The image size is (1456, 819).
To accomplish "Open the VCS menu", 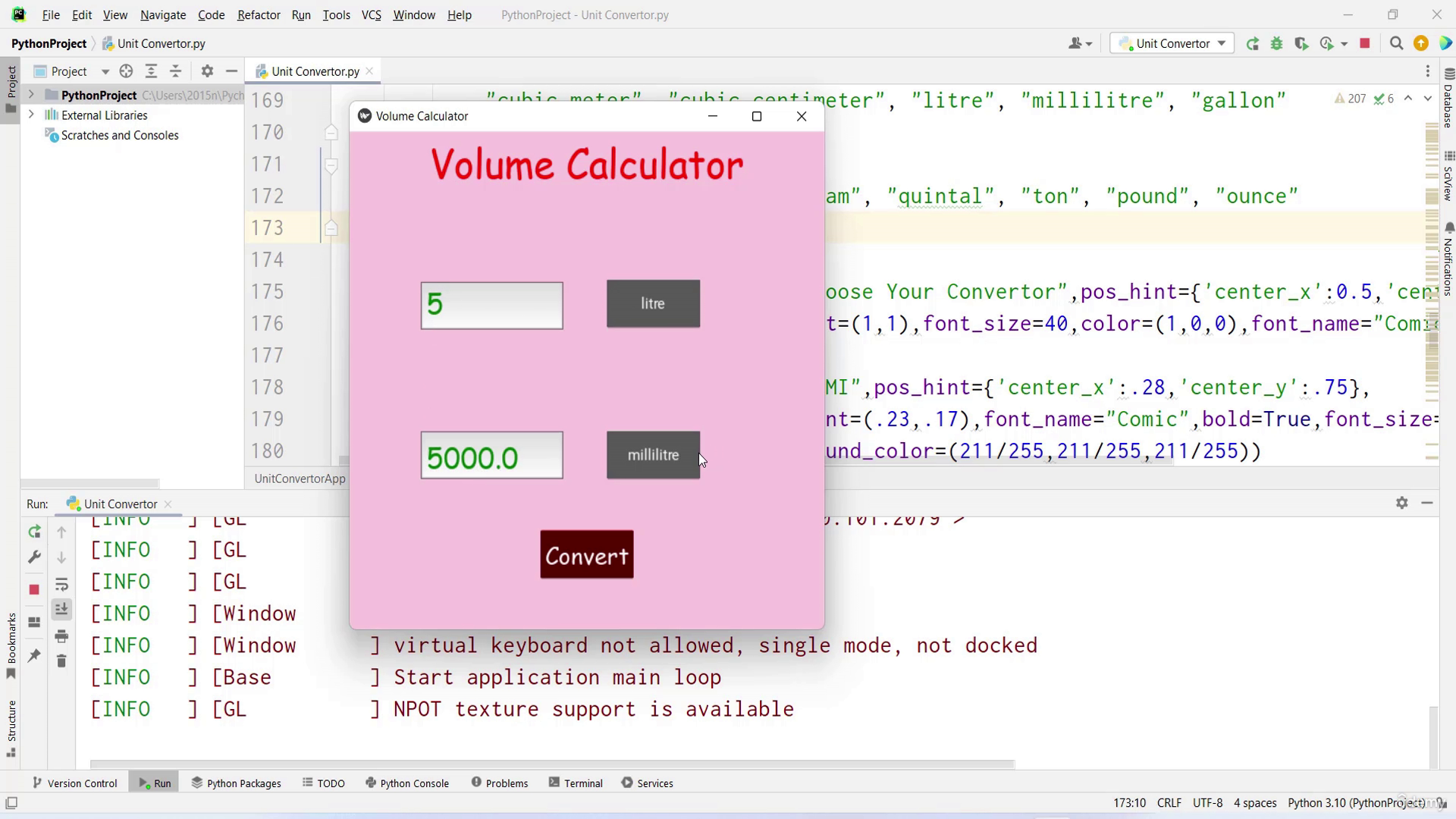I will [371, 15].
